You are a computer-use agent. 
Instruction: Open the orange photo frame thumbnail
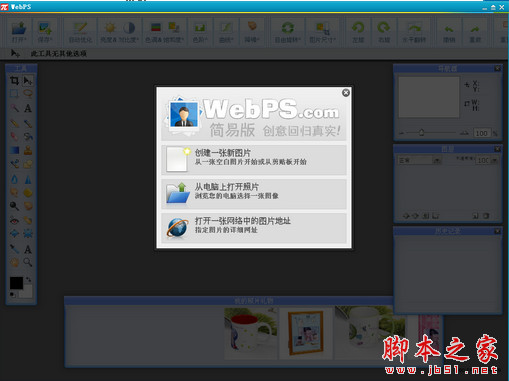[x=306, y=333]
